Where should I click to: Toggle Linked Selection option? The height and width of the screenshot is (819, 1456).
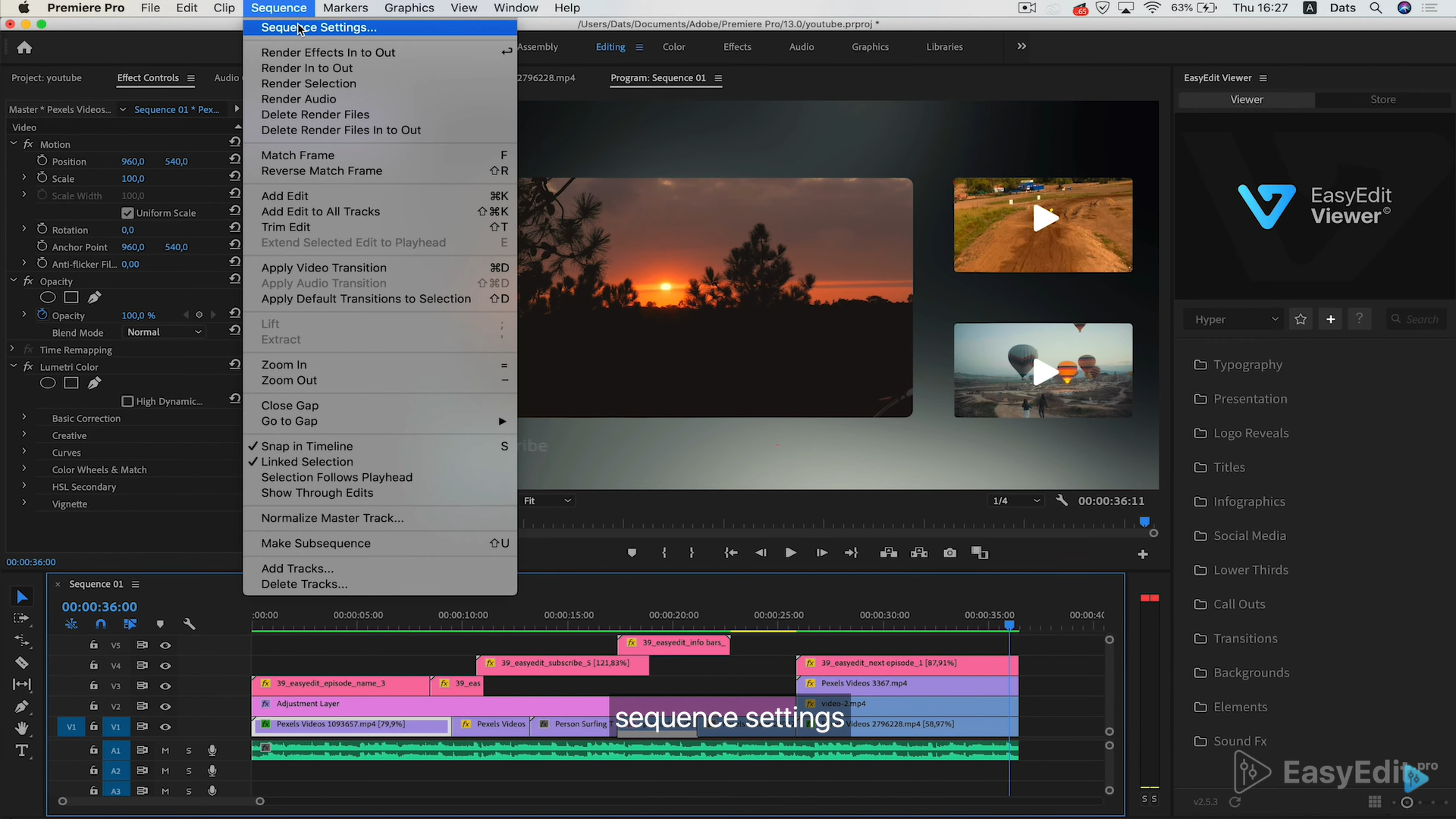coord(307,461)
